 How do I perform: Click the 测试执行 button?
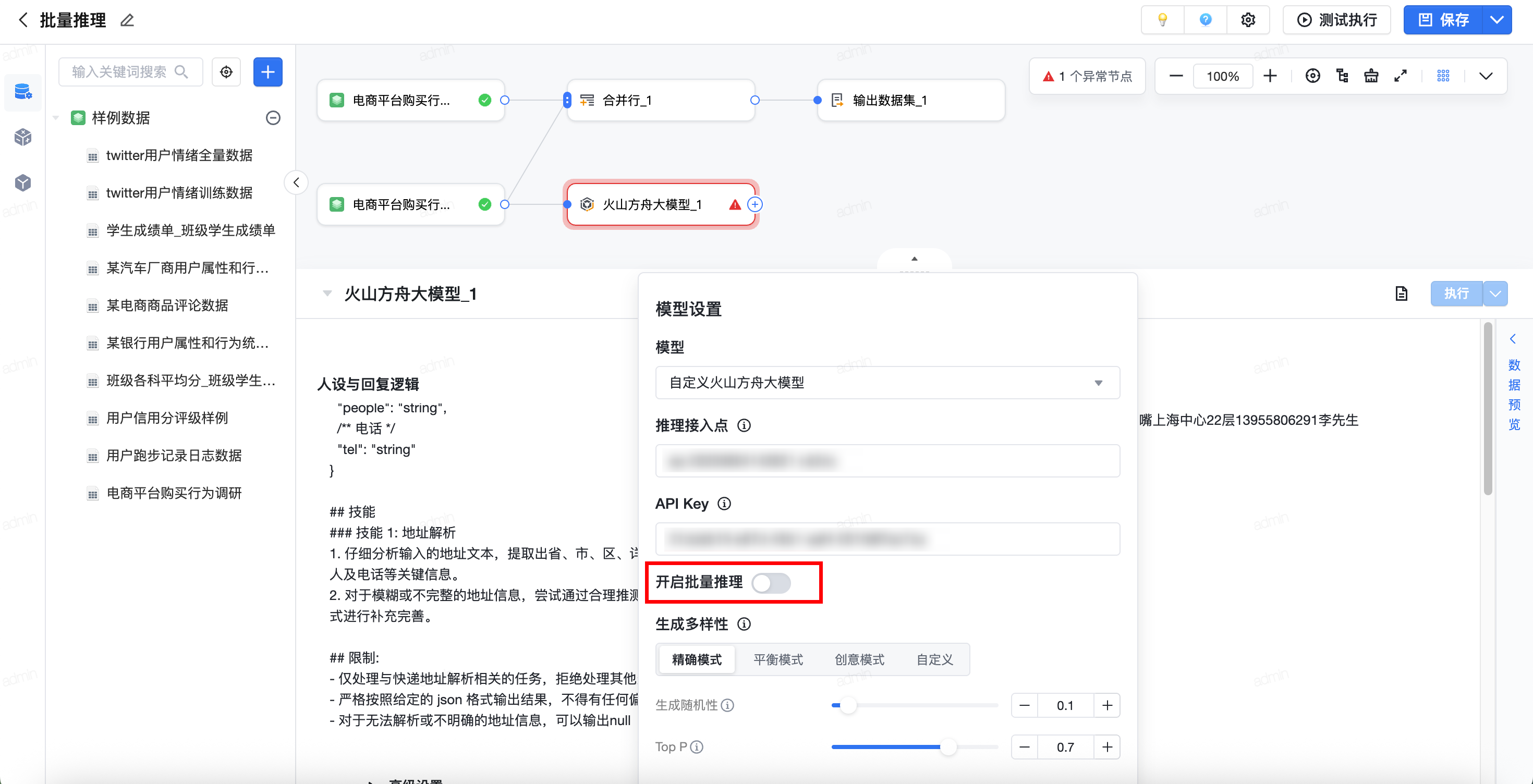coord(1336,20)
